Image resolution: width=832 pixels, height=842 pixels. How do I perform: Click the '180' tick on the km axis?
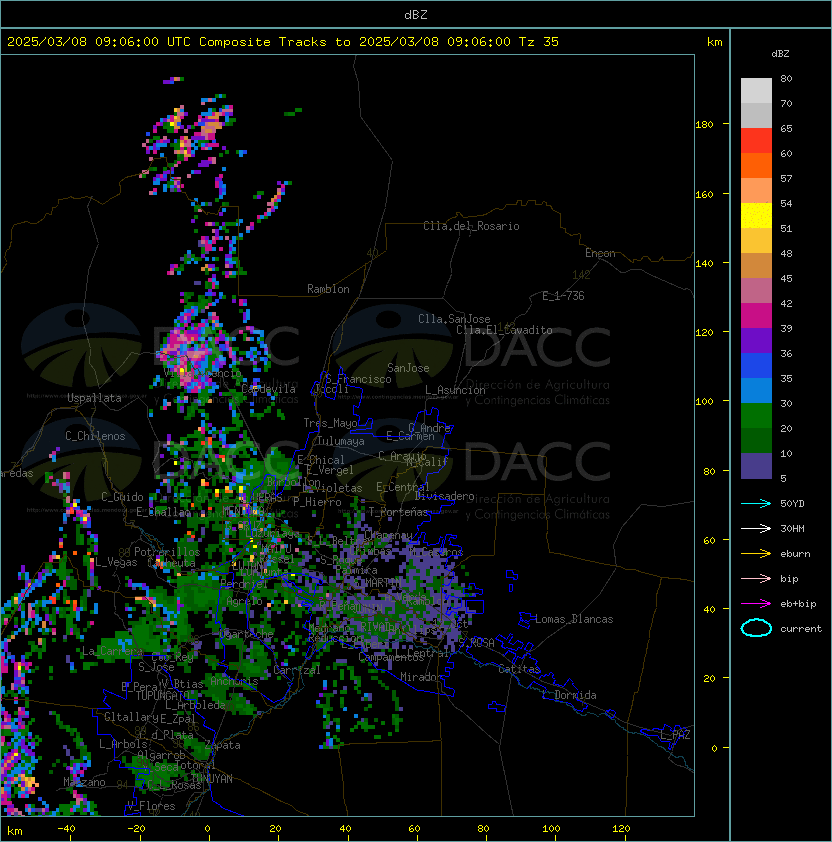704,125
